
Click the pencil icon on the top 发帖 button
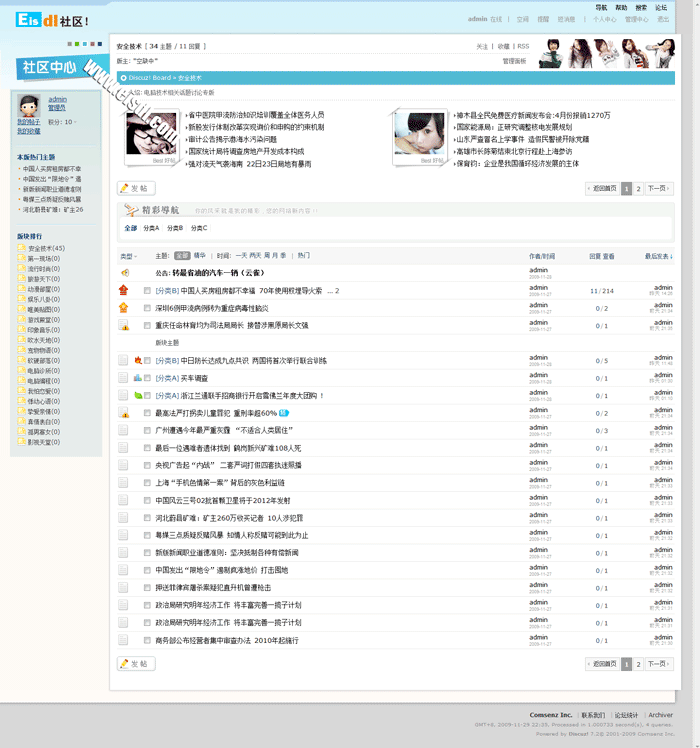point(125,188)
